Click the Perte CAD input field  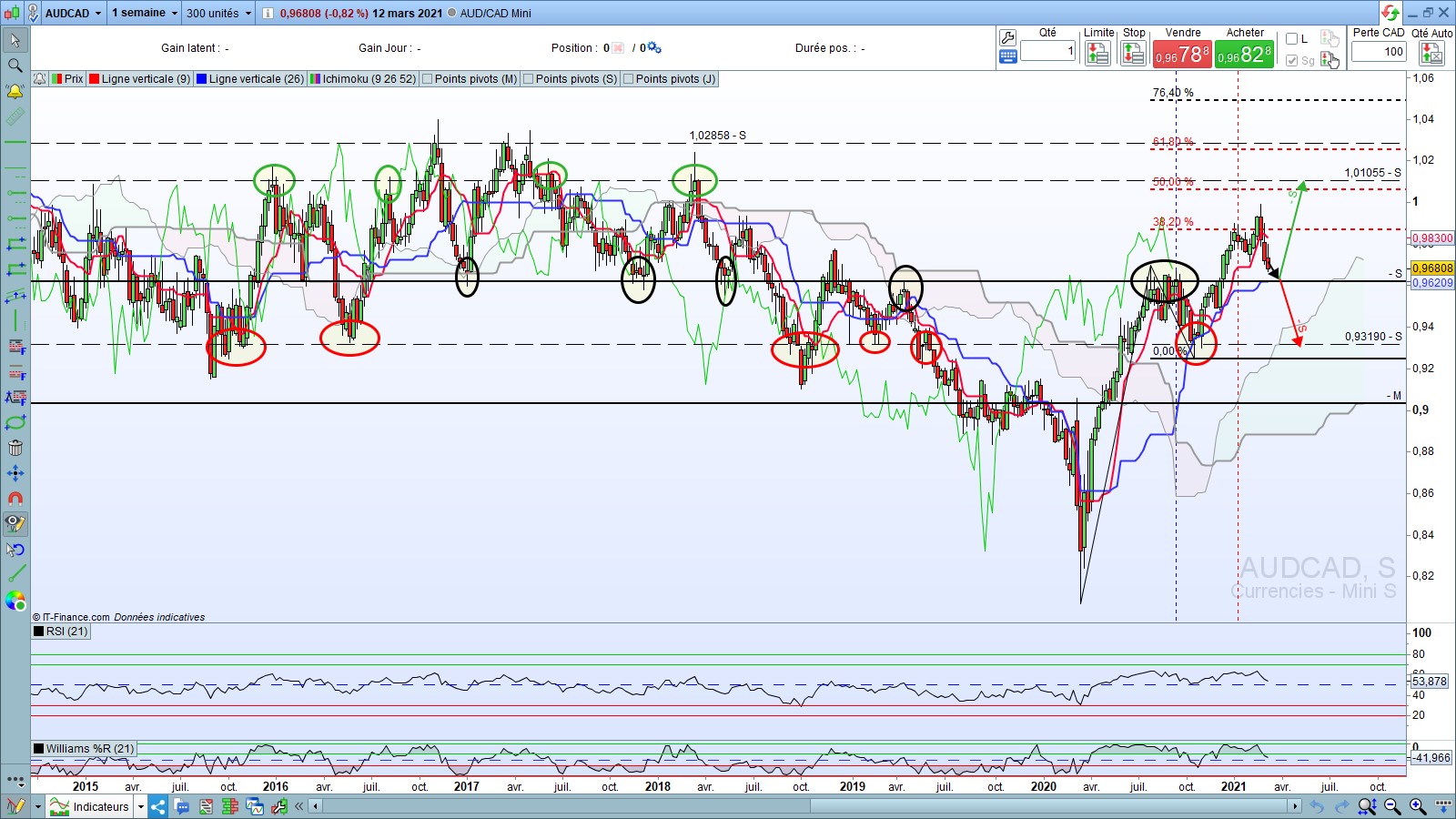click(1379, 52)
